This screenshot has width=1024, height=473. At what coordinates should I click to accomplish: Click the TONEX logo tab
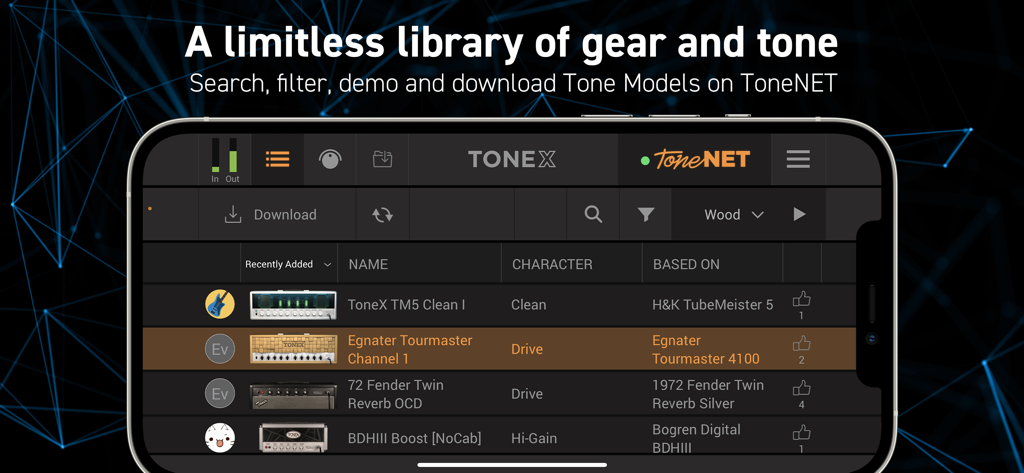[513, 159]
